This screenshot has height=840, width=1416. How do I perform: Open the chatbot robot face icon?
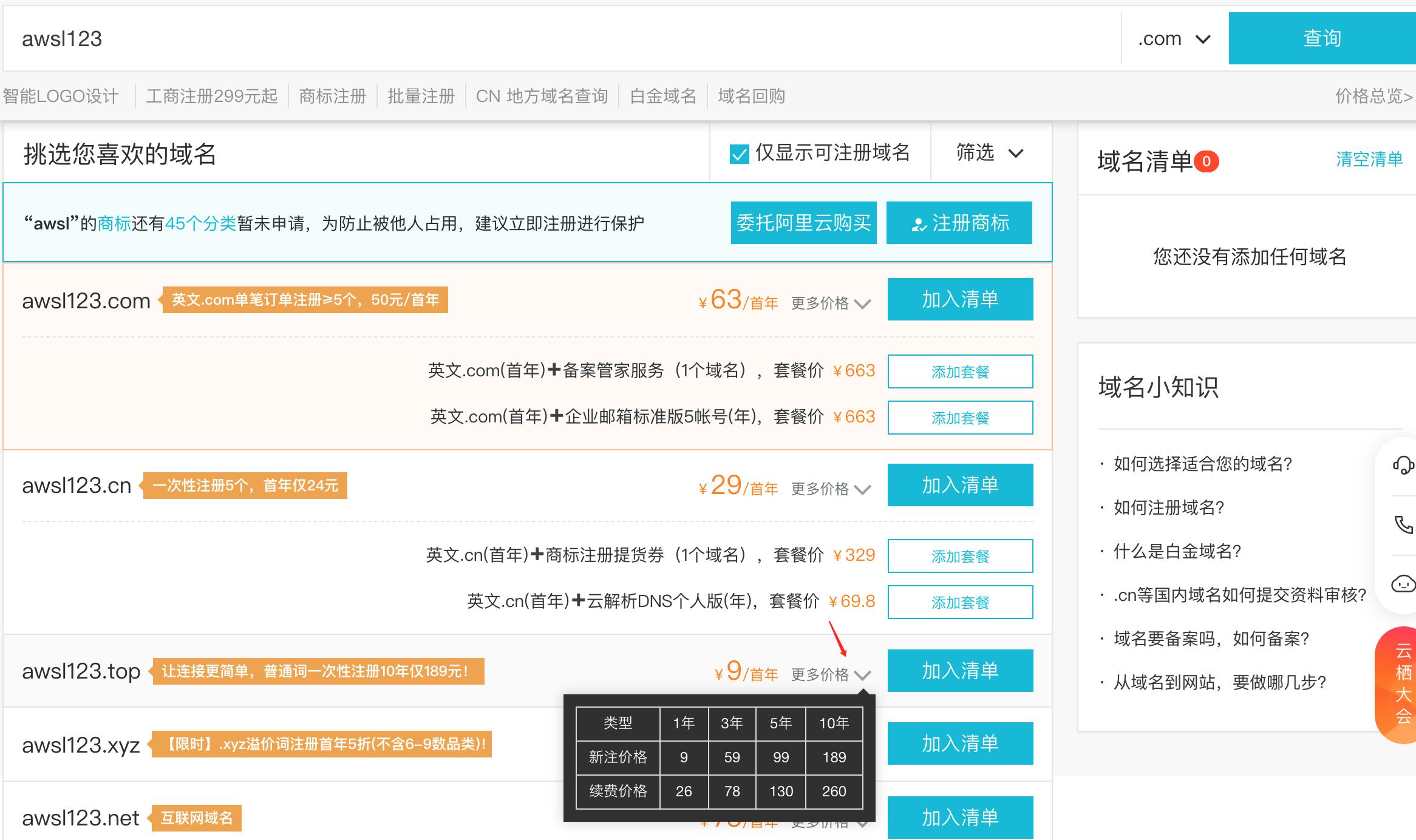pyautogui.click(x=1403, y=584)
